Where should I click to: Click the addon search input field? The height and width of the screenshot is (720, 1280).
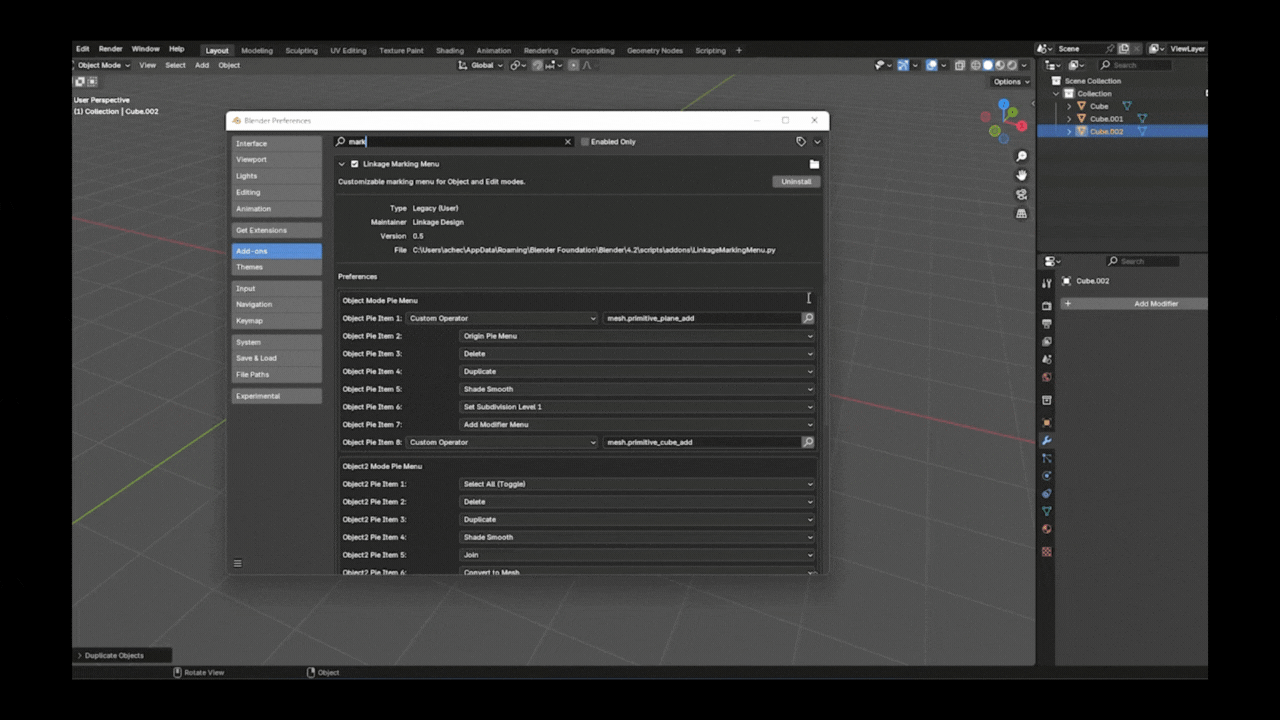[454, 142]
